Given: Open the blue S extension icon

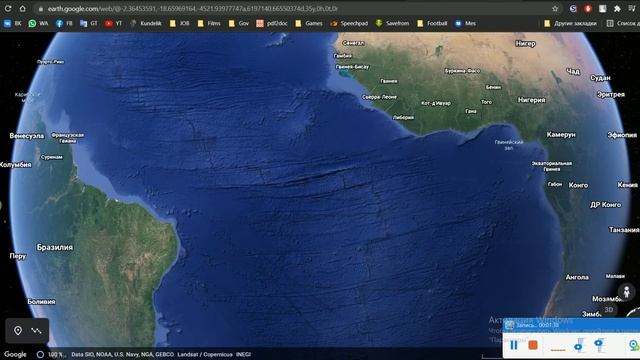Looking at the screenshot, I should 573,9.
